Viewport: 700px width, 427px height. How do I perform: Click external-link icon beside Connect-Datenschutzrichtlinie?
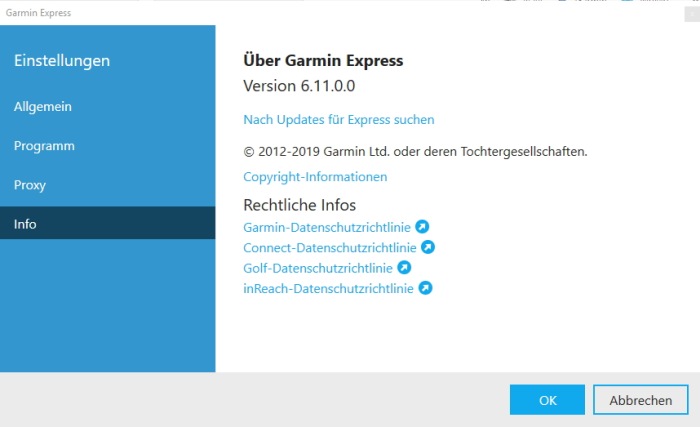(428, 247)
